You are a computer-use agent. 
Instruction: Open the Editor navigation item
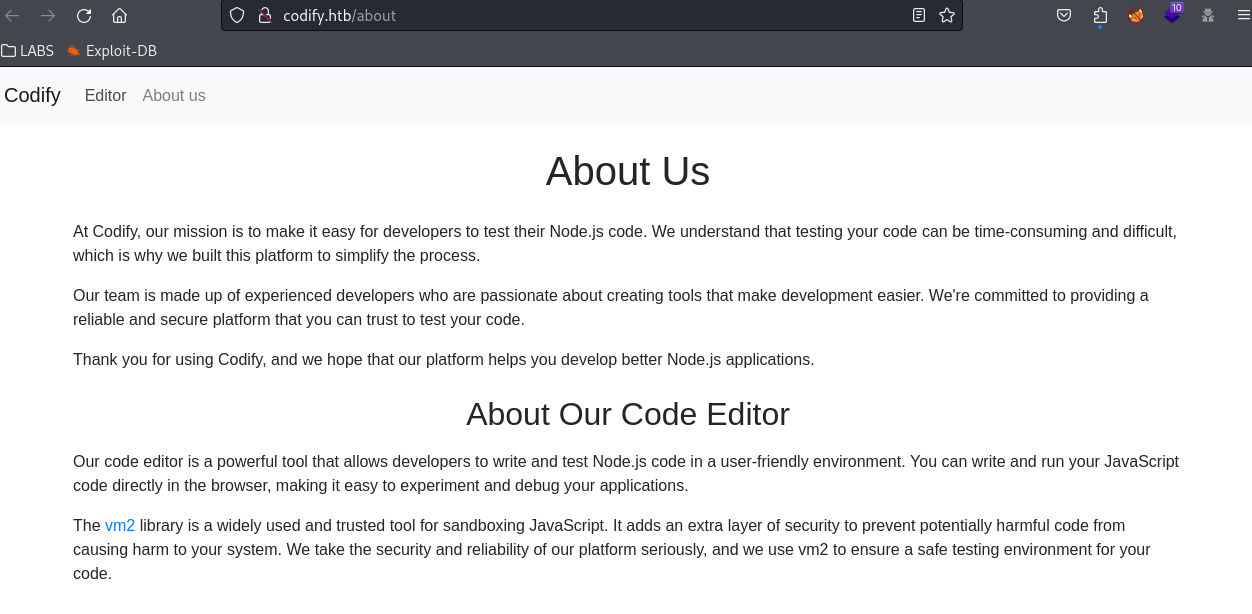(105, 96)
